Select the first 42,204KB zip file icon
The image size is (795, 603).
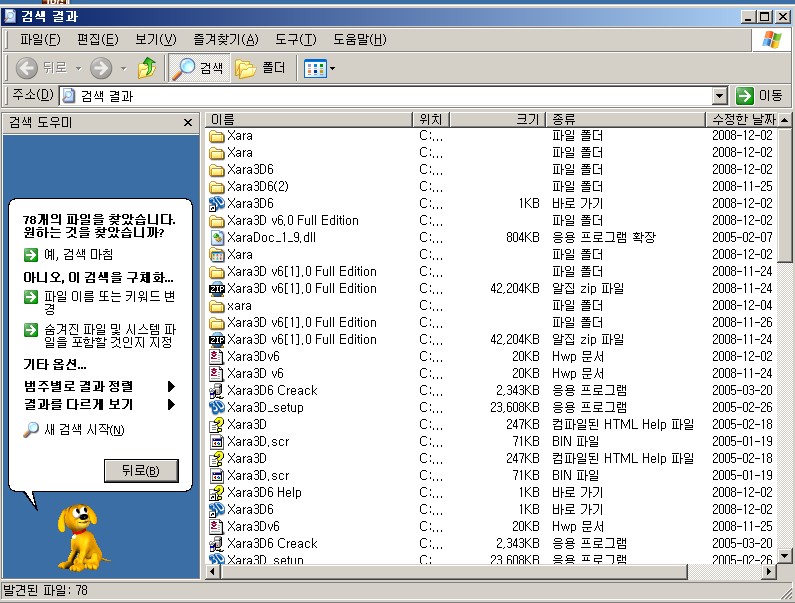pyautogui.click(x=216, y=289)
